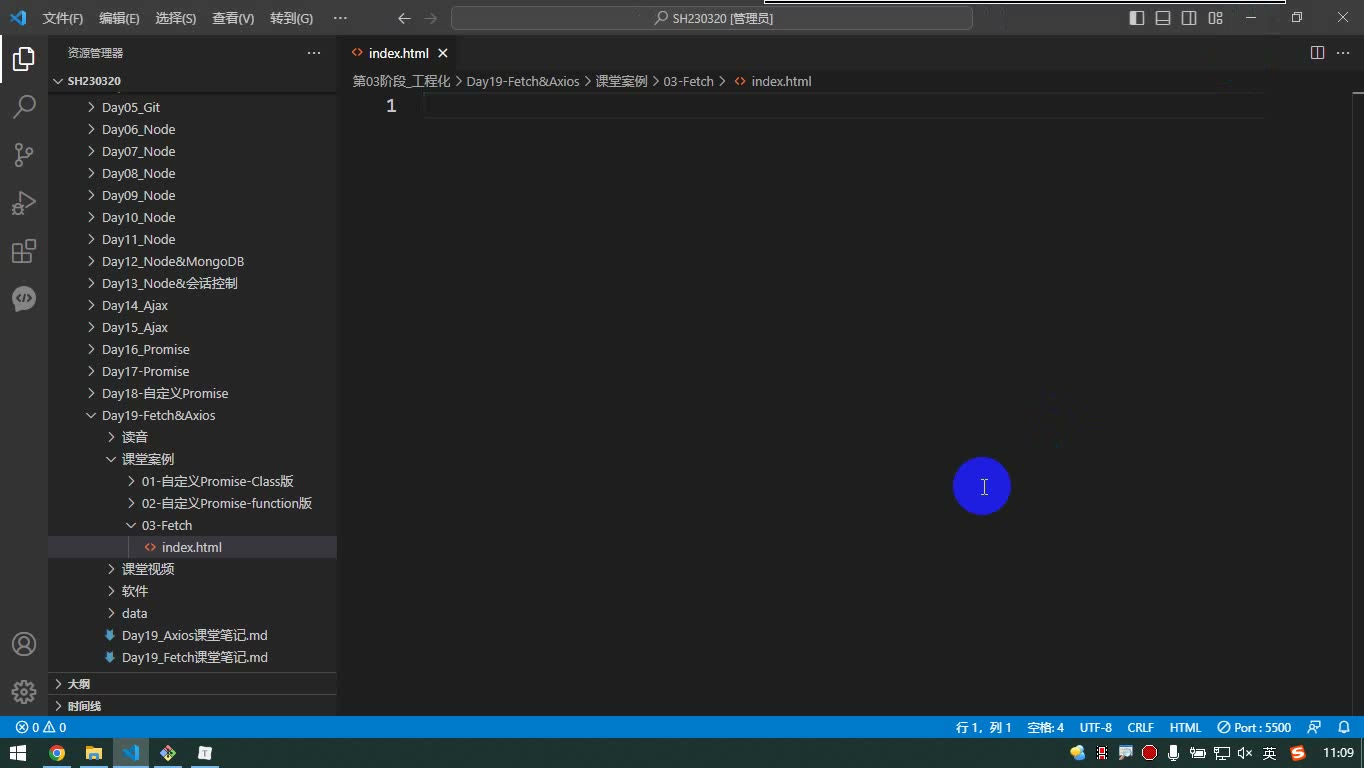
Task: Open the Search view in activity bar
Action: (x=24, y=107)
